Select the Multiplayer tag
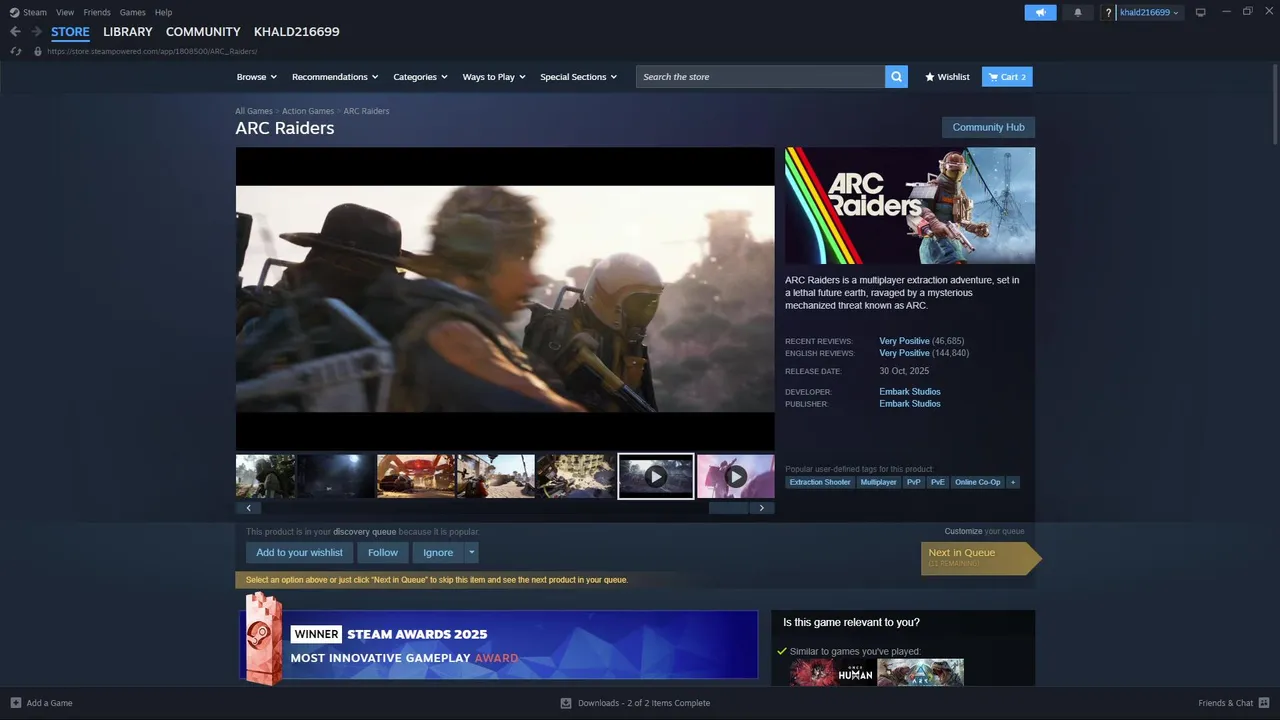The width and height of the screenshot is (1280, 720). (879, 482)
